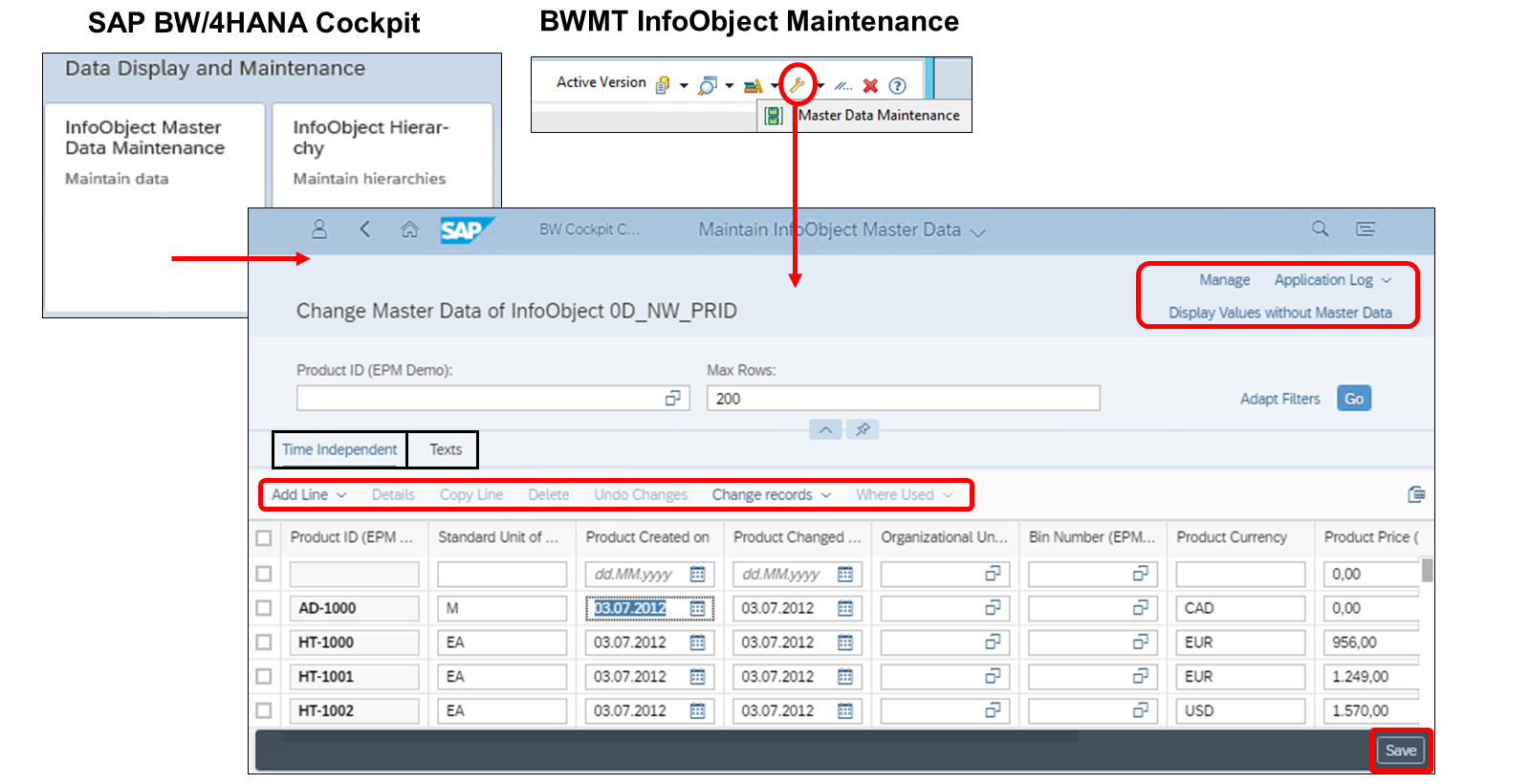The width and height of the screenshot is (1530, 784).
Task: Click the Product ID (EPM Demo) filter field
Action: click(x=492, y=398)
